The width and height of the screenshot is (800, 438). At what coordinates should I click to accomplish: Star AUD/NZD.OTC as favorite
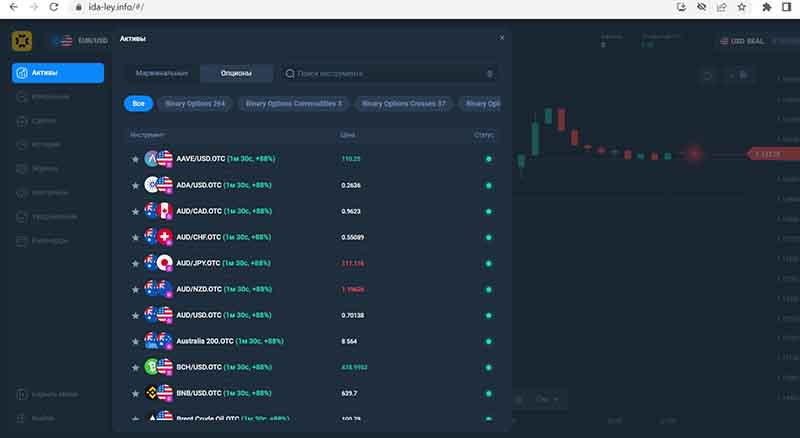[135, 289]
